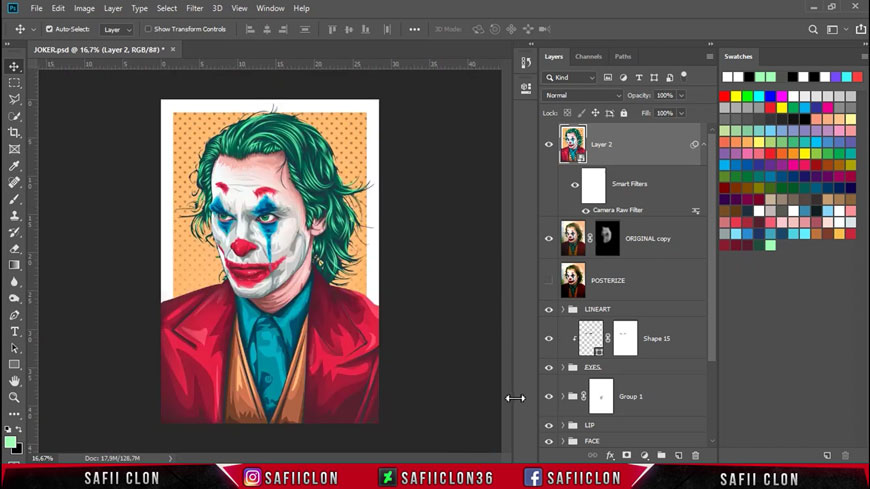Expand the LIP group
This screenshot has height=489, width=870.
[x=563, y=425]
